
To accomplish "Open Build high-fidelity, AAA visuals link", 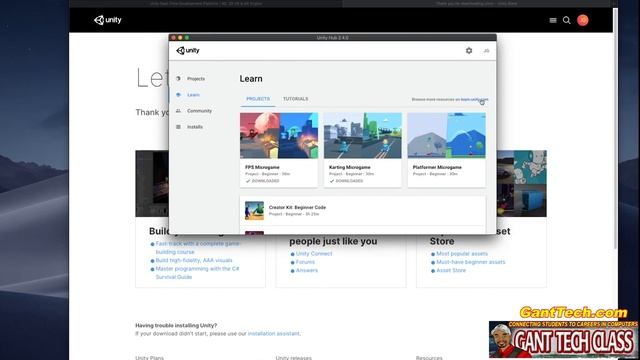I will pos(194,260).
